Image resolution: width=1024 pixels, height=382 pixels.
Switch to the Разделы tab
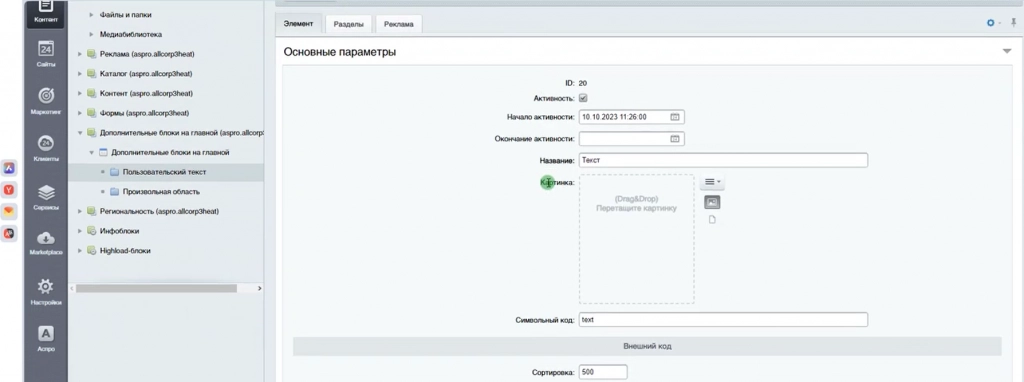[348, 24]
